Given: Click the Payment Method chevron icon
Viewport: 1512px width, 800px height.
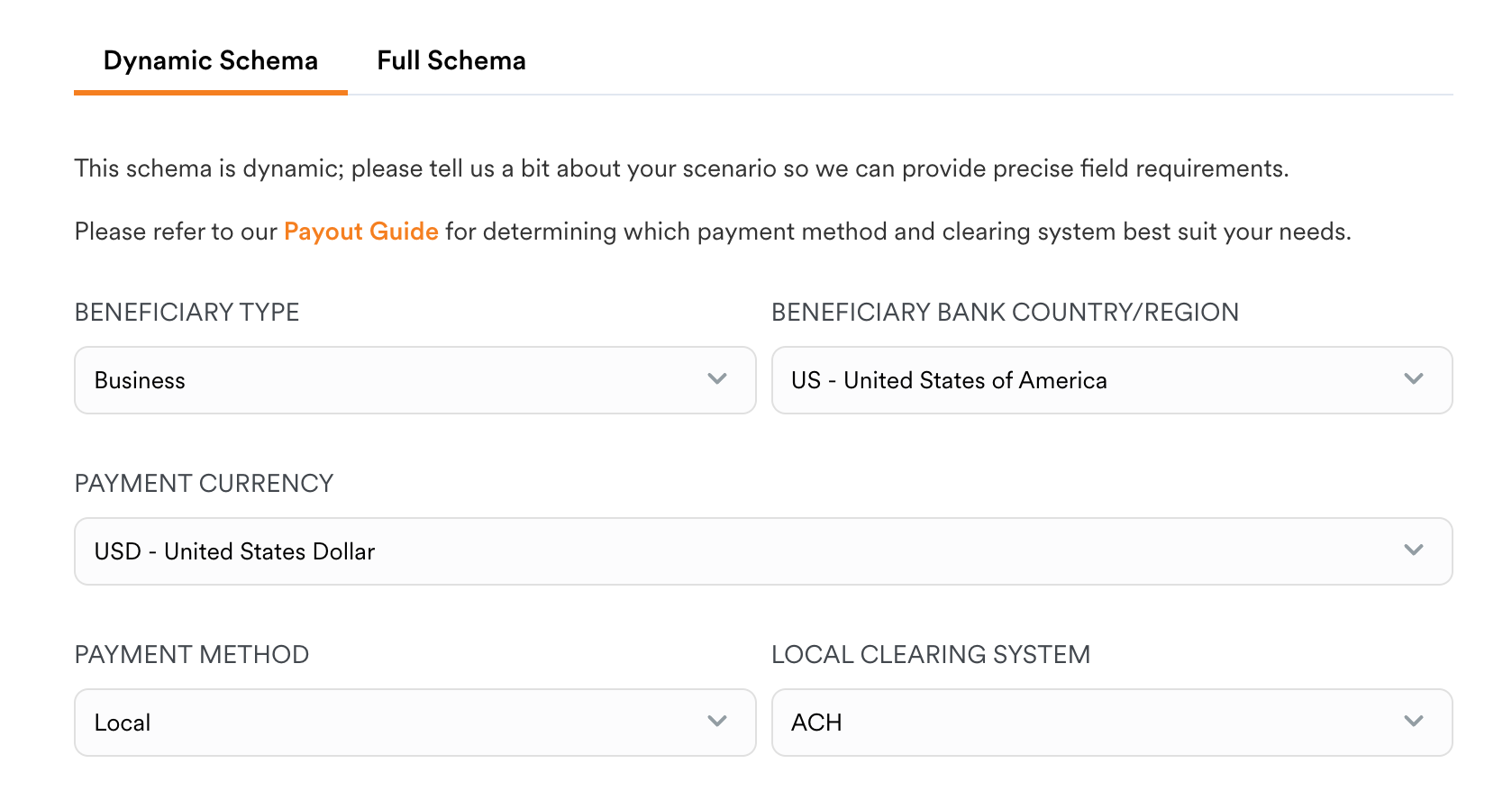Looking at the screenshot, I should point(717,722).
